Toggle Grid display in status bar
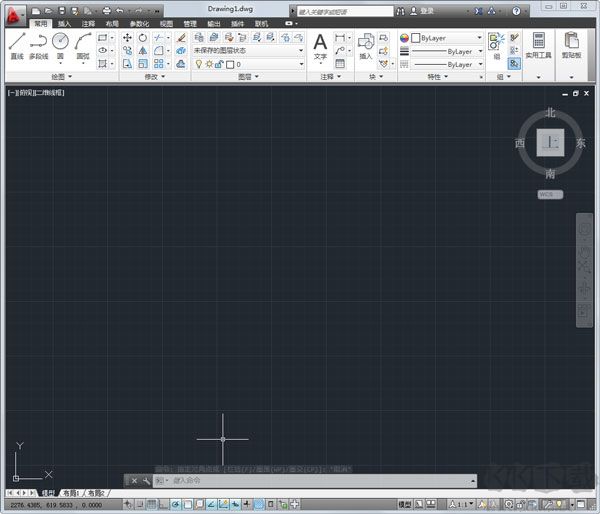 (152, 504)
